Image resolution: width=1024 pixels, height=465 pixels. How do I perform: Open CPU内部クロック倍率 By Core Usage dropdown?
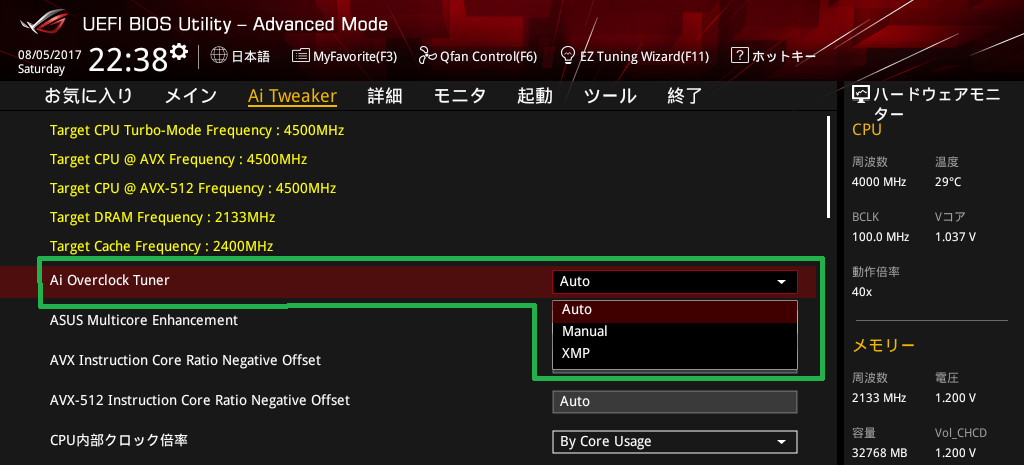point(675,442)
